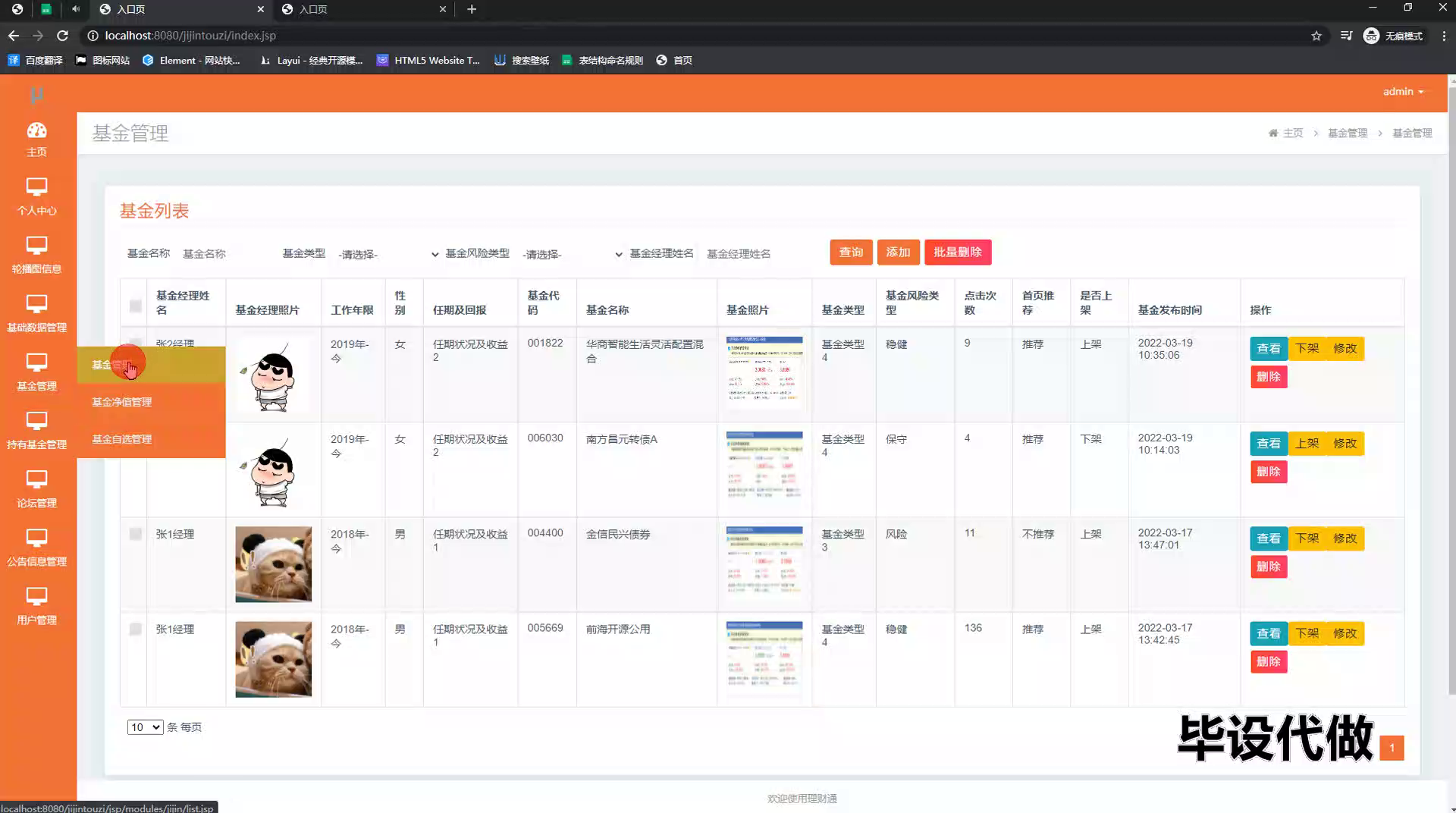
Task: Open 图标网站 bookmark
Action: (x=103, y=60)
